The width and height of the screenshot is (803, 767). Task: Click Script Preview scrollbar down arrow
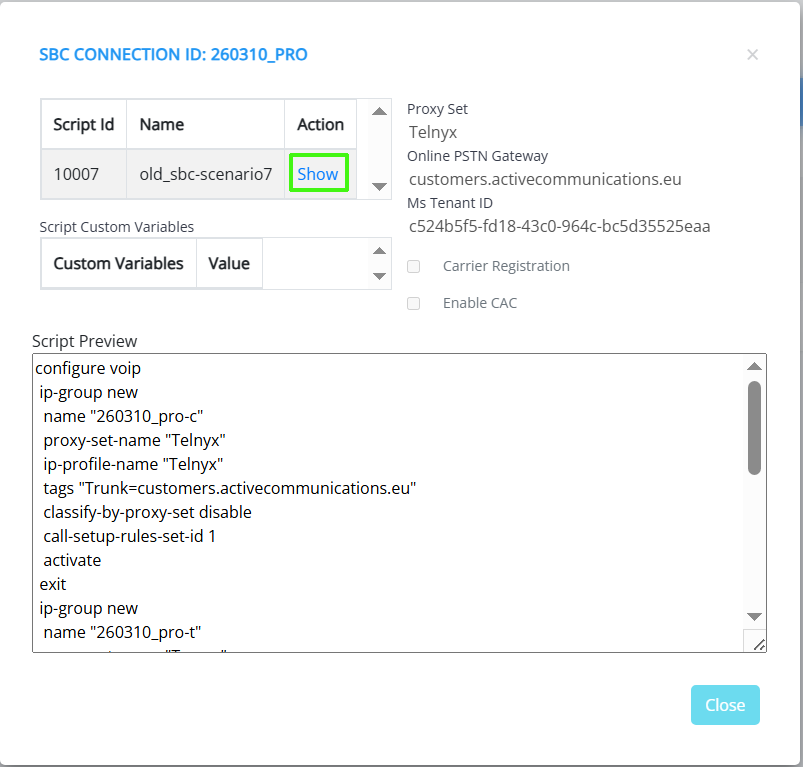755,617
